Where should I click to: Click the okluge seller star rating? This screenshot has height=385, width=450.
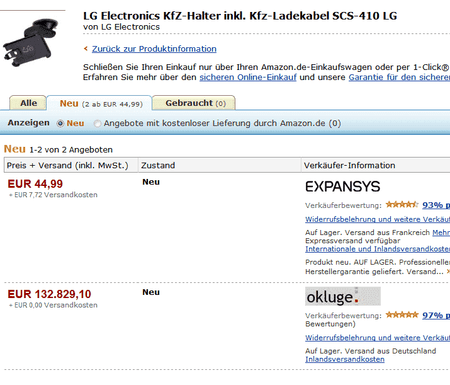[402, 314]
